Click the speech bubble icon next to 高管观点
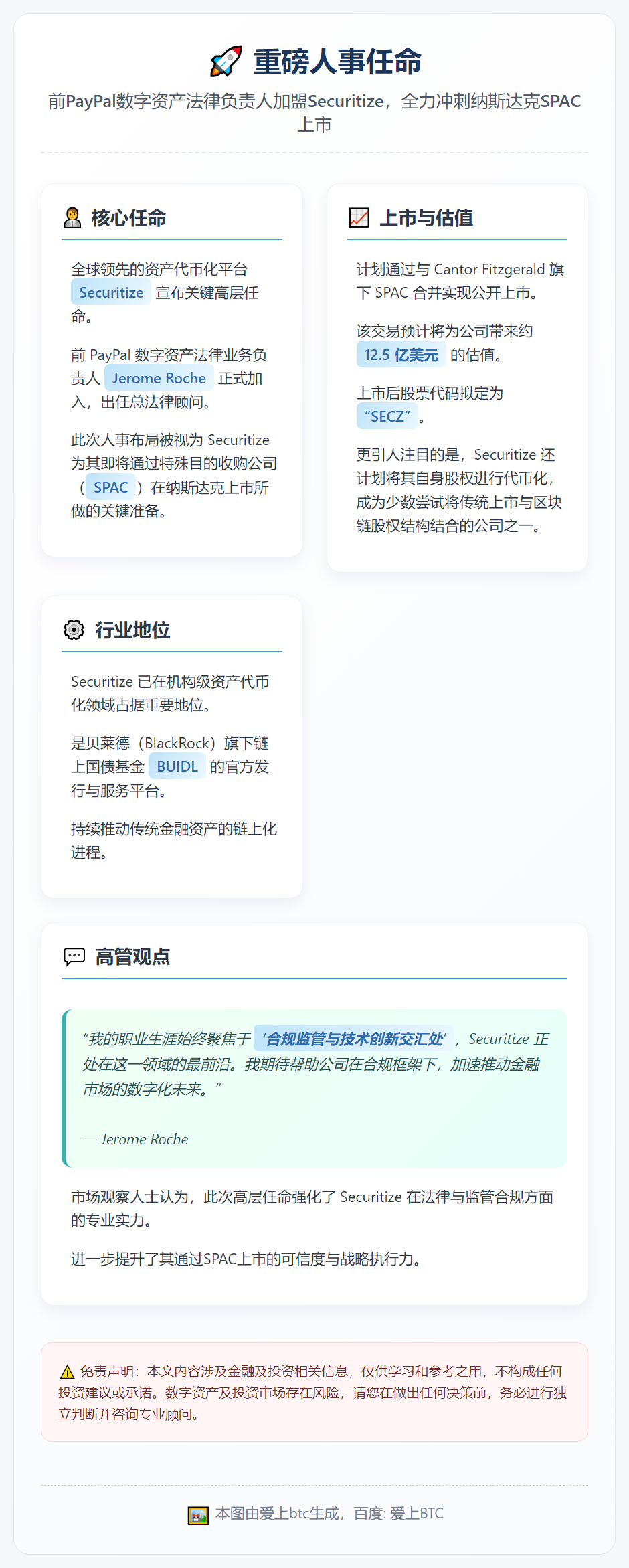Viewport: 629px width, 1568px height. pyautogui.click(x=74, y=956)
